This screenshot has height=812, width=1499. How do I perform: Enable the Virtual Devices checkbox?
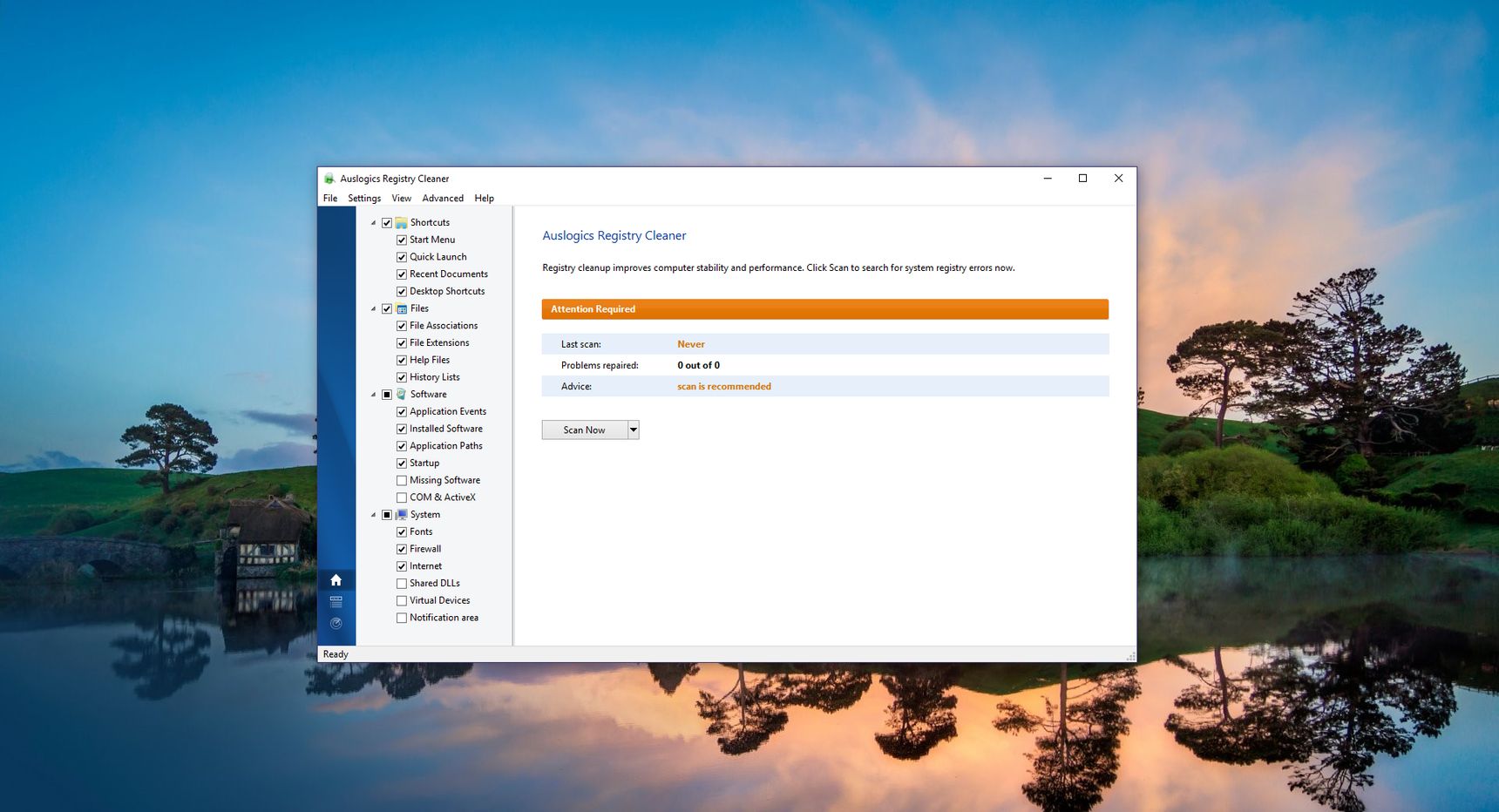402,601
